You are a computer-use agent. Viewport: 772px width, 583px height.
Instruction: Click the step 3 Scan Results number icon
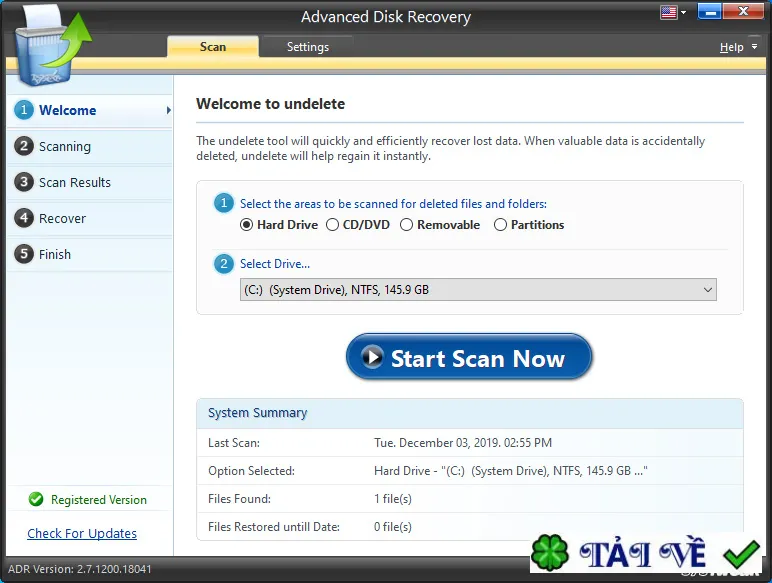pos(24,182)
